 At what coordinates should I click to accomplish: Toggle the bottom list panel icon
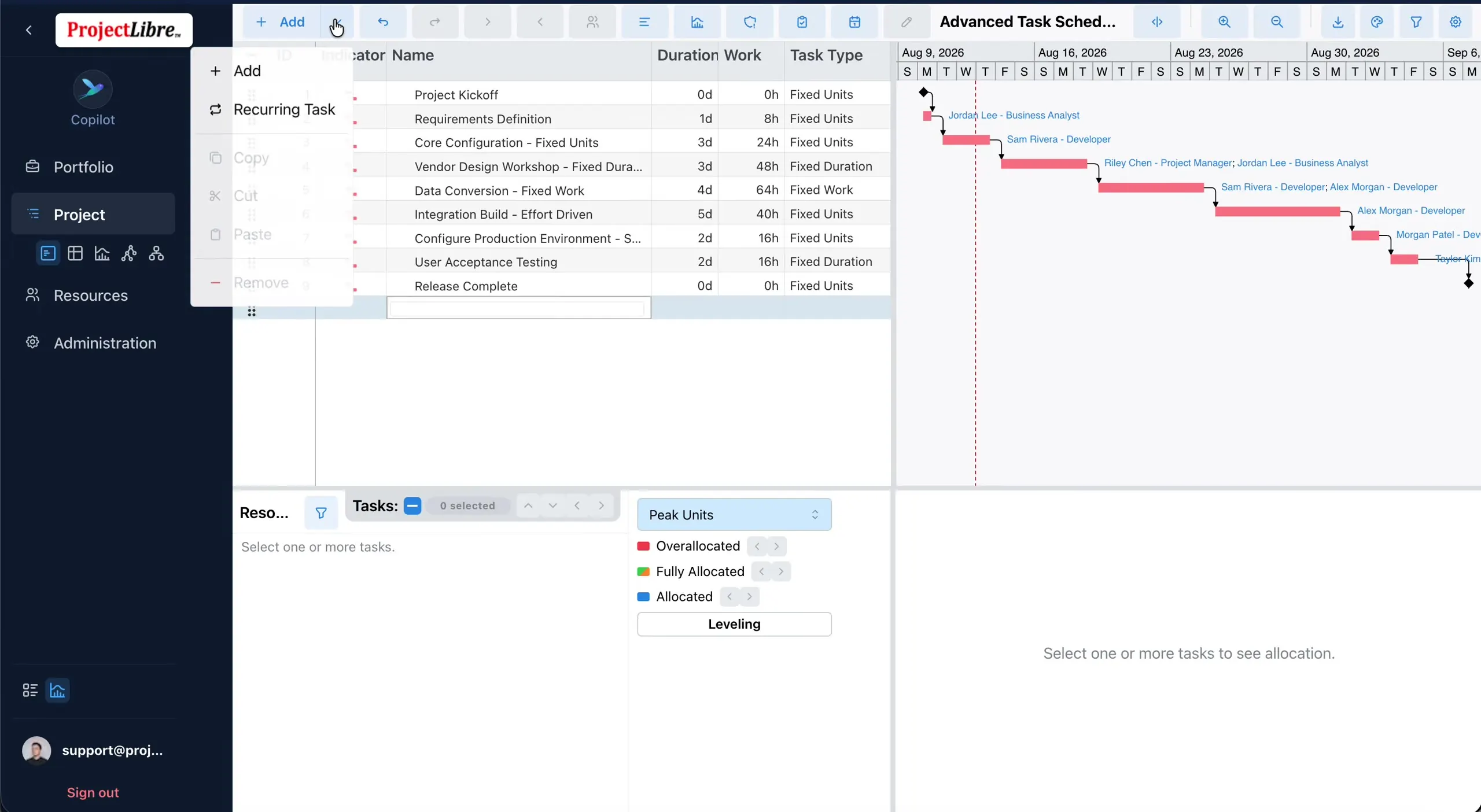[x=30, y=690]
